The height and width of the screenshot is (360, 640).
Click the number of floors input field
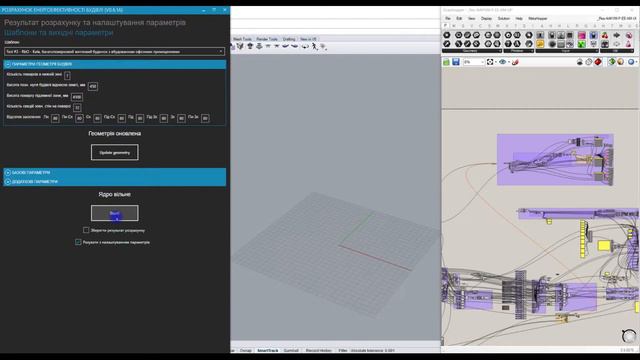click(x=67, y=76)
